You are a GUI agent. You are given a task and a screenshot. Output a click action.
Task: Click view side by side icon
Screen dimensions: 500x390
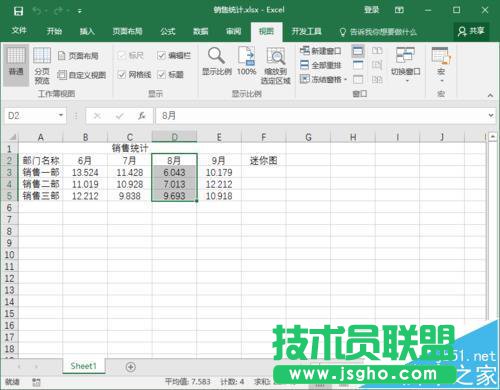[377, 51]
